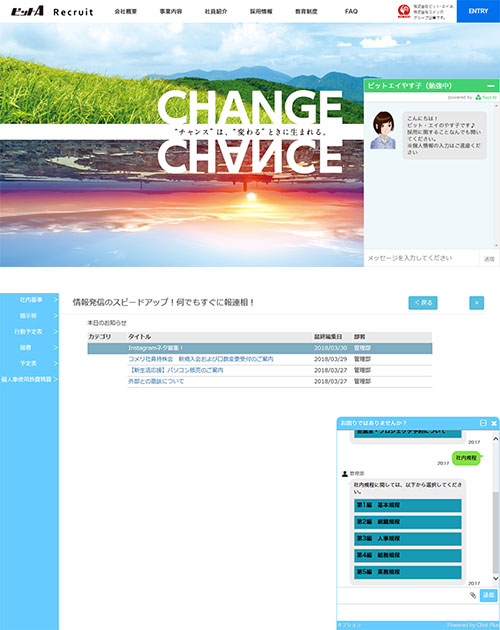Click scroll-up arrow in Chat Plus window

coord(496,439)
